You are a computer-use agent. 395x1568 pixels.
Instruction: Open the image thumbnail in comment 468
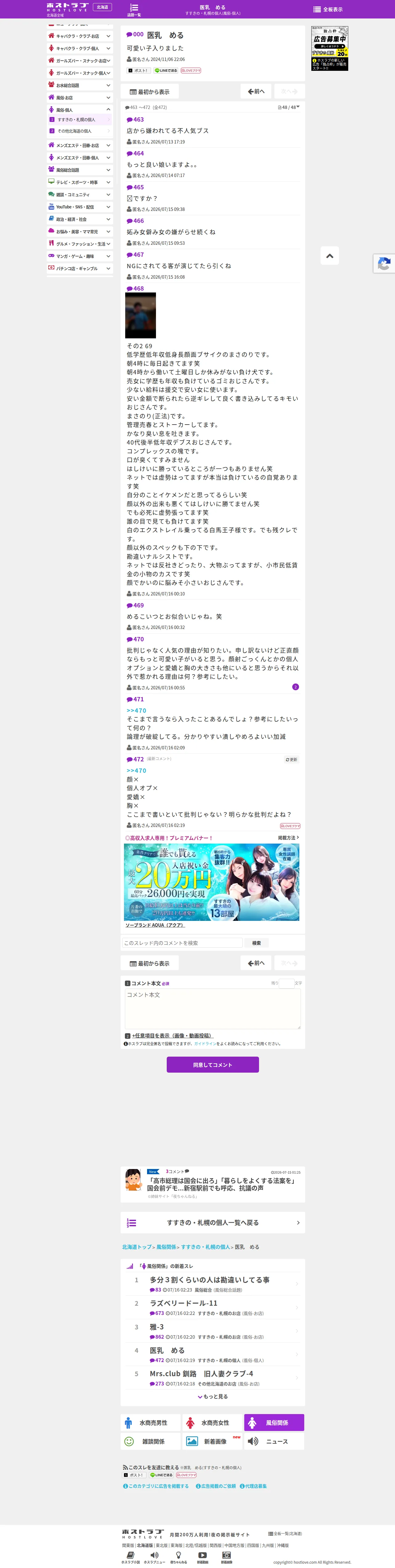[x=141, y=315]
